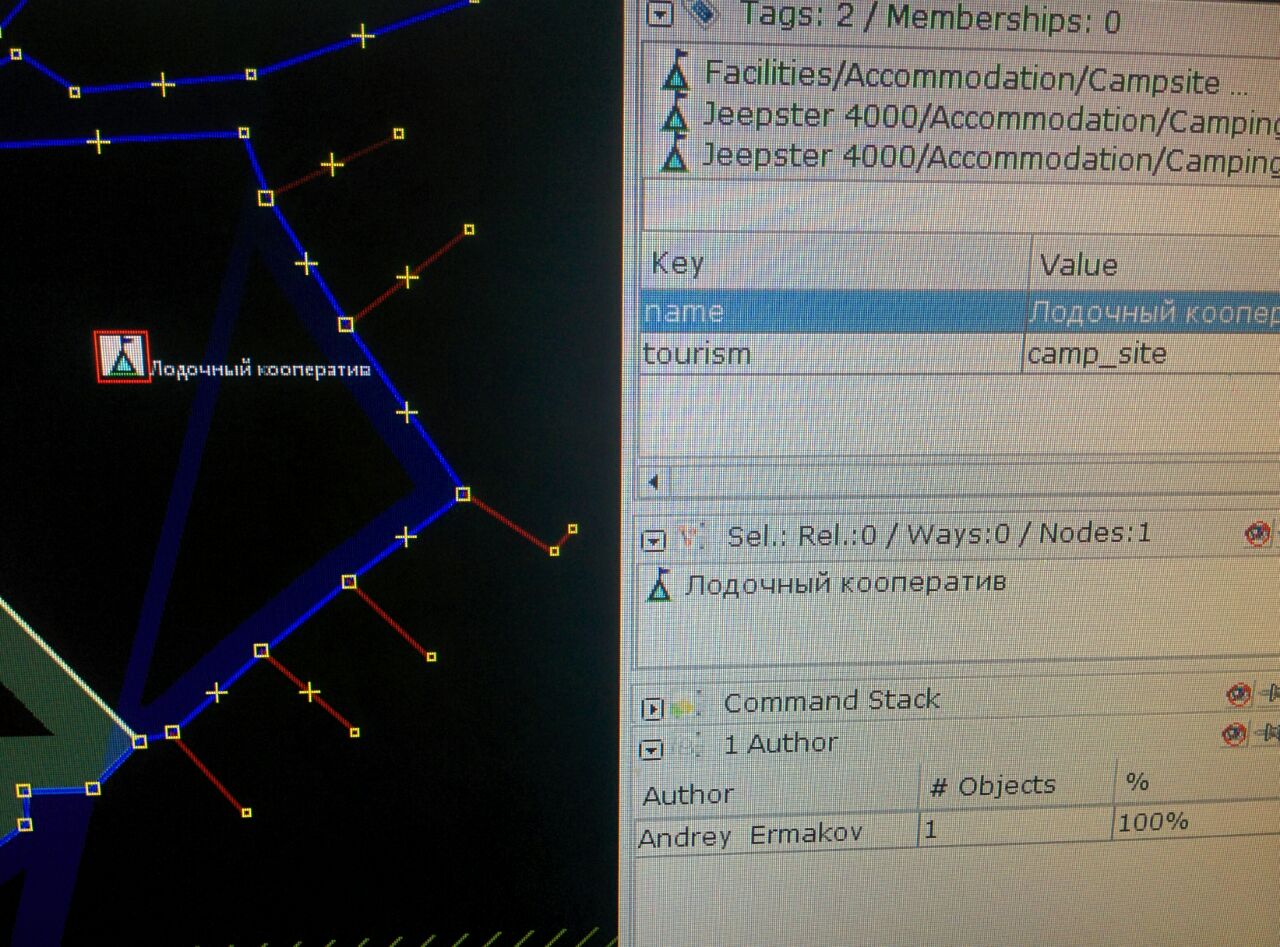1280x947 pixels.
Task: Collapse the 1 Author panel
Action: point(651,749)
